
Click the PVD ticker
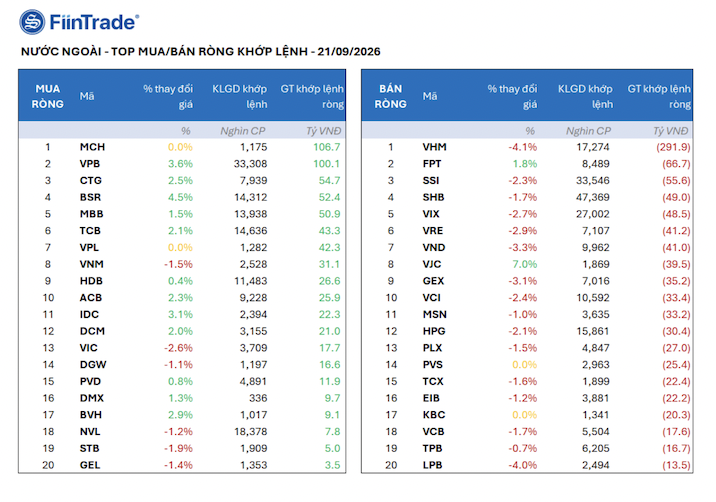point(90,381)
